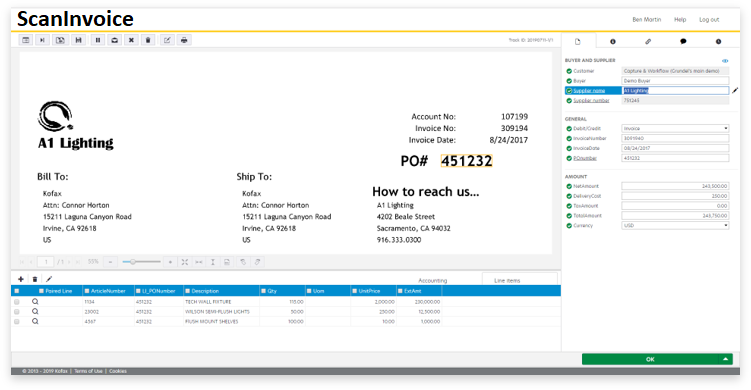Click the fit-to-screen zoom icon

184,262
